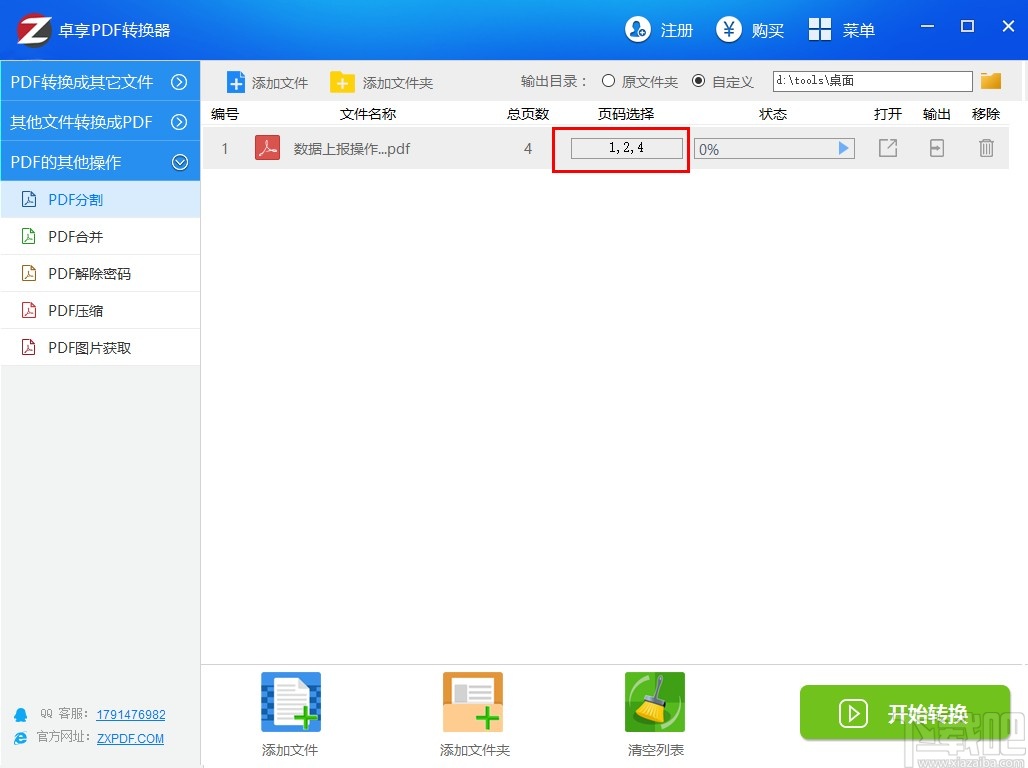The width and height of the screenshot is (1028, 768).
Task: Open the converted file via 打开 icon
Action: [x=888, y=148]
